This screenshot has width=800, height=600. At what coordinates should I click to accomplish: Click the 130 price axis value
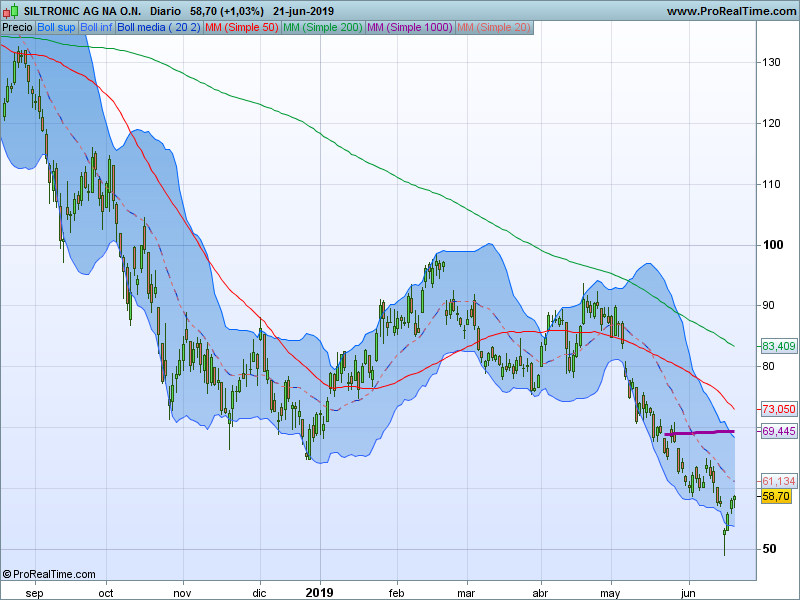tap(771, 62)
